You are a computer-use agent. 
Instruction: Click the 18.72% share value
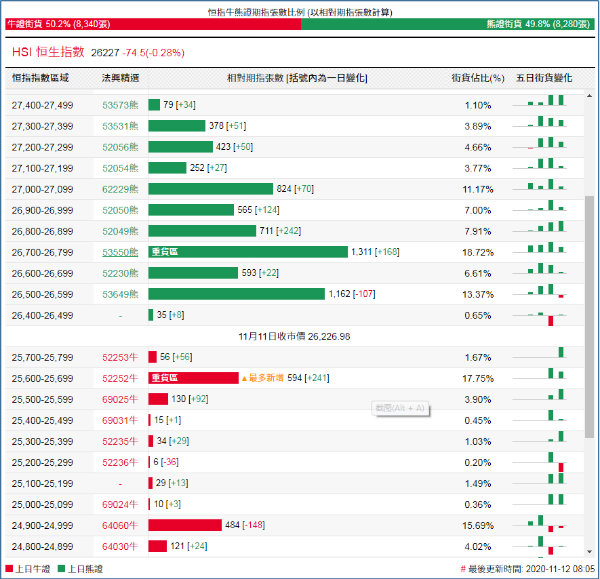(478, 253)
